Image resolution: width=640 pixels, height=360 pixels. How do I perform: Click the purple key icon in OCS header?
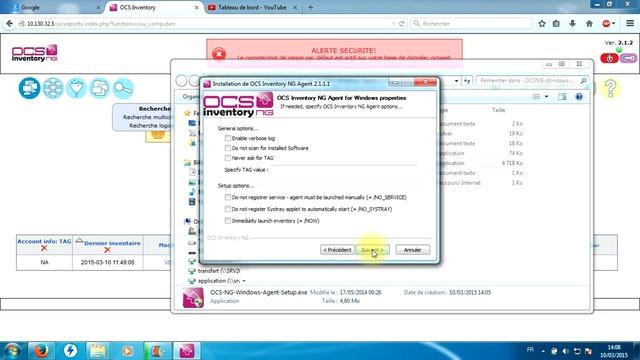629,58
